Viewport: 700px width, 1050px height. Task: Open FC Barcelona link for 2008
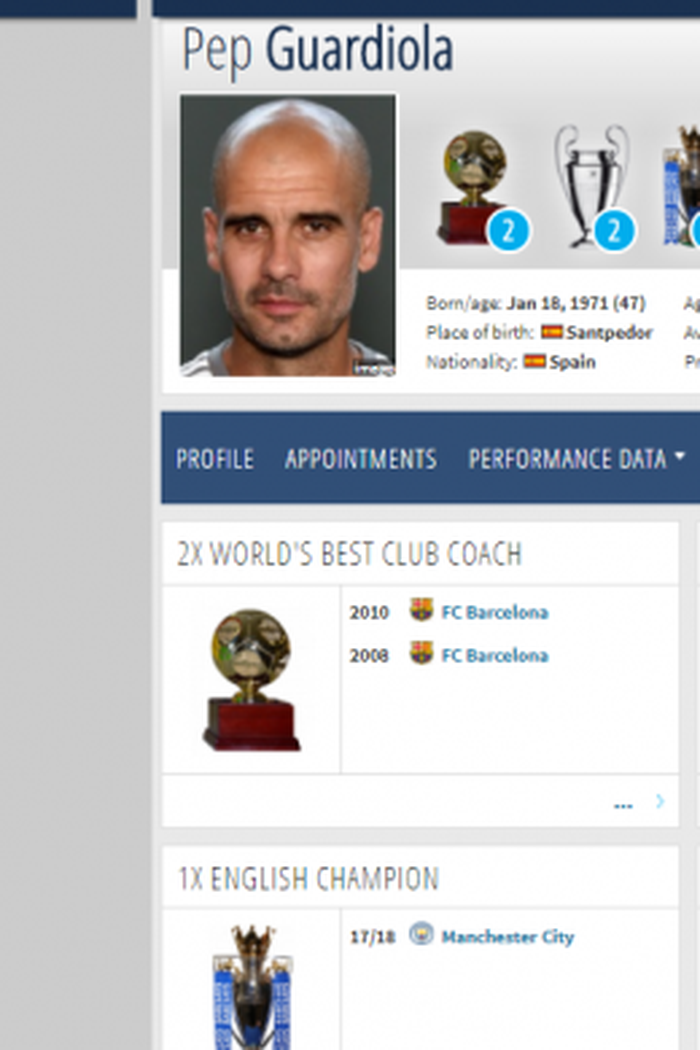click(495, 655)
